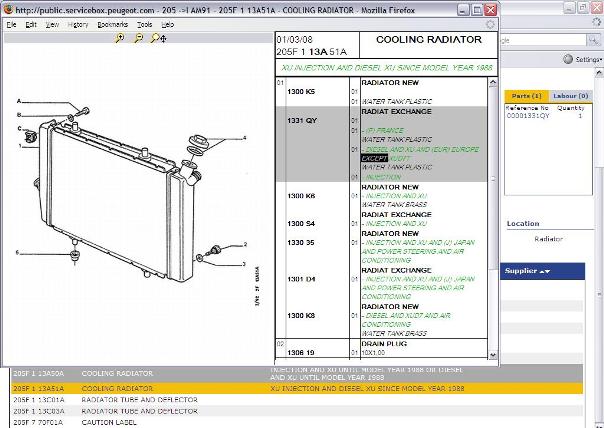Select part number 1301 D4
The width and height of the screenshot is (604, 428).
point(301,279)
